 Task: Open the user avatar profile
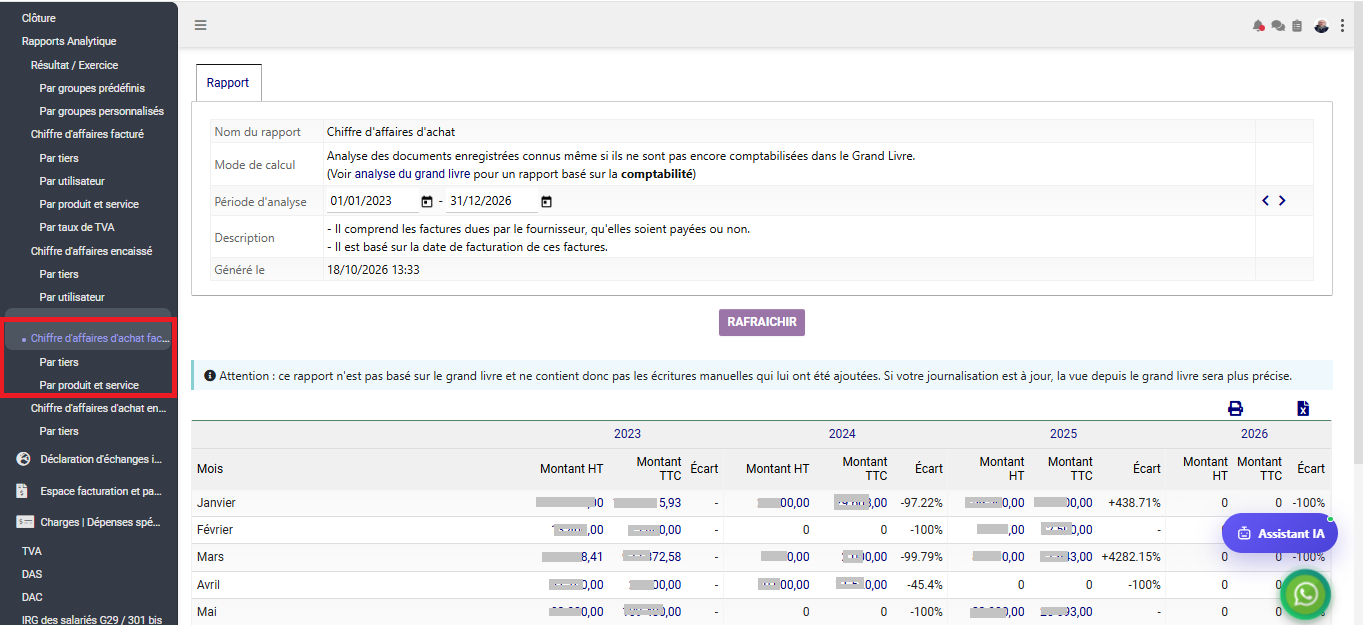pyautogui.click(x=1321, y=26)
